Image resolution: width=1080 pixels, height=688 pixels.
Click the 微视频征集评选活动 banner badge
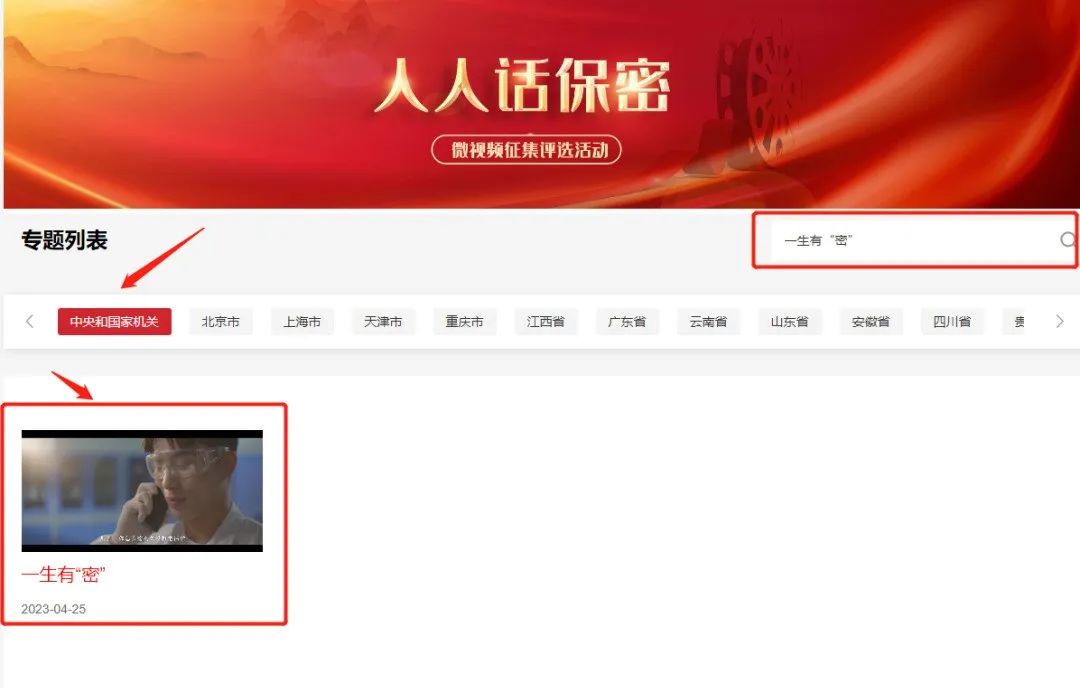[526, 149]
